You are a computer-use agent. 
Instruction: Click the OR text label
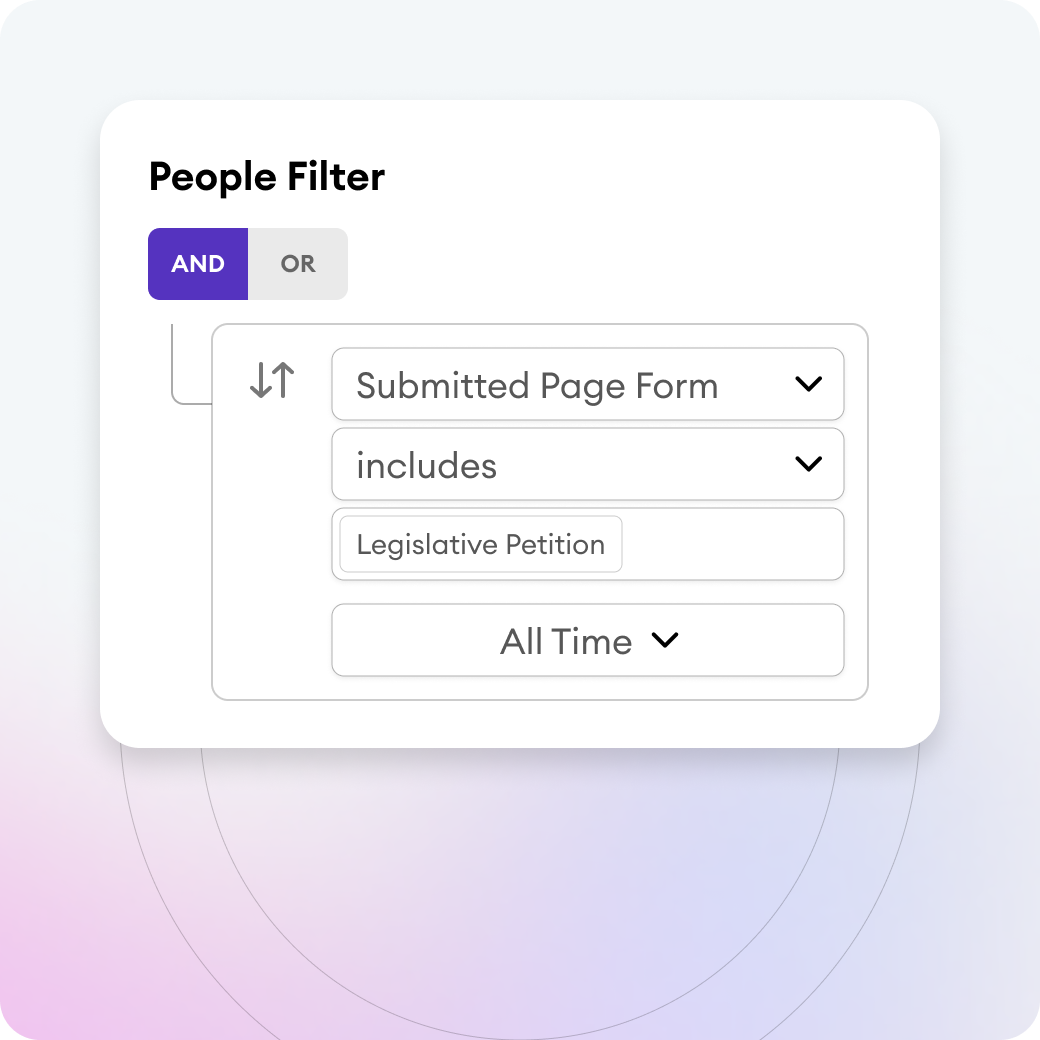[x=298, y=264]
